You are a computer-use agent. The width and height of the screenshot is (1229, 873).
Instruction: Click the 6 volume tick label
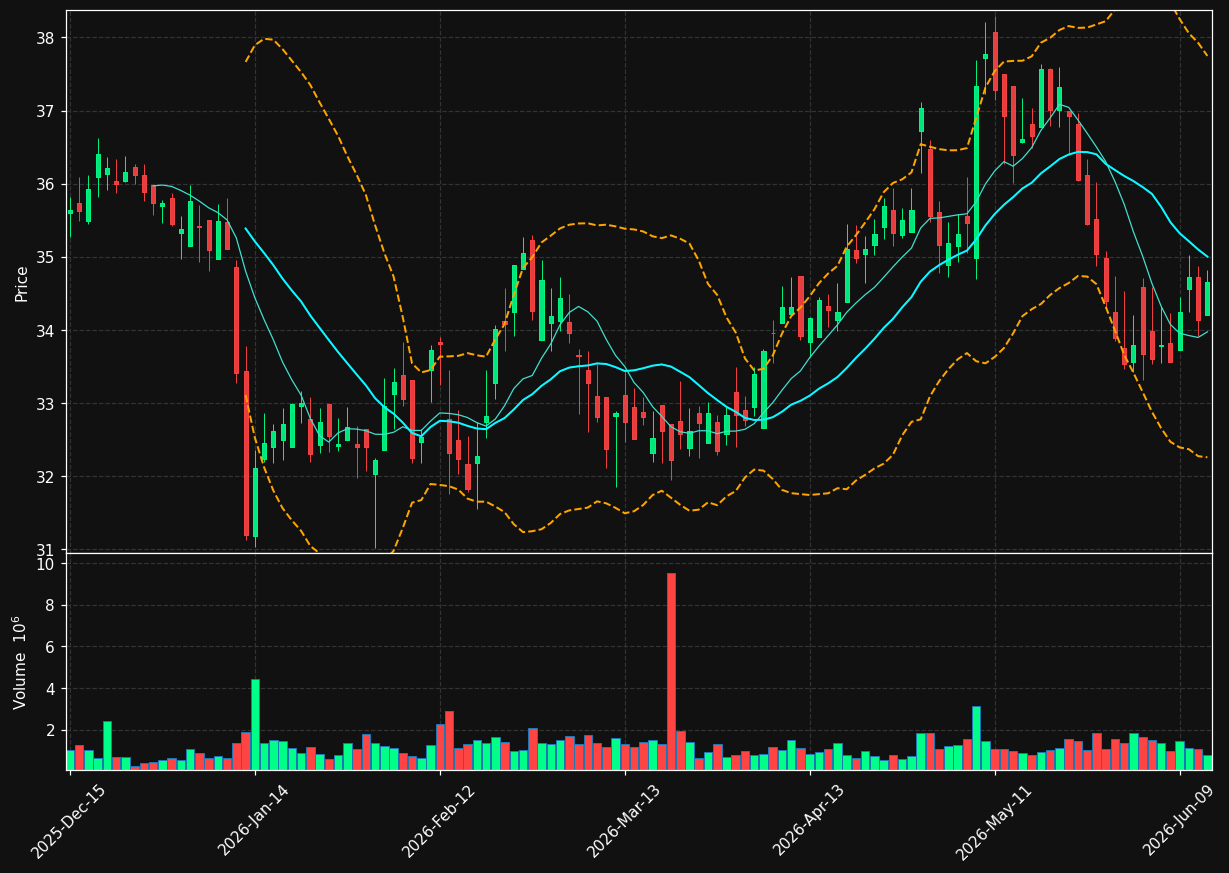(52, 647)
